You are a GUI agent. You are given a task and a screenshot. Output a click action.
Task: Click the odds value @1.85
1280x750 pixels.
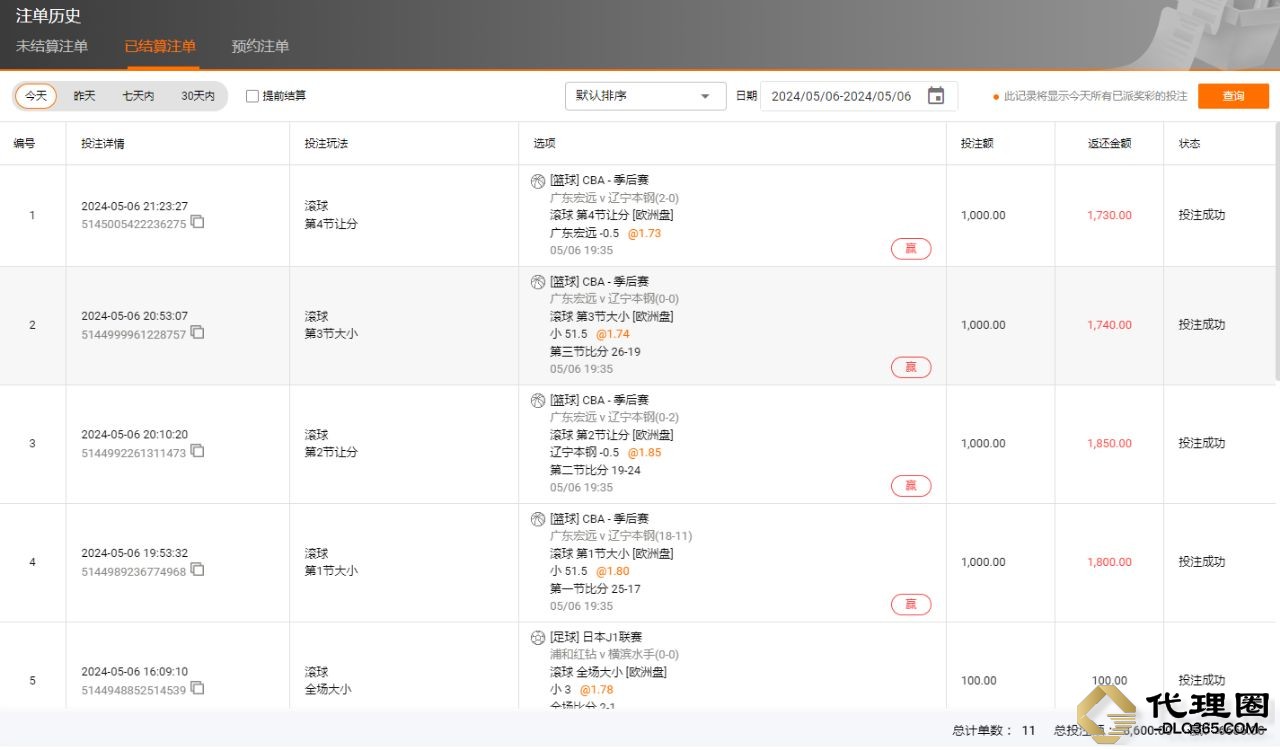[x=644, y=452]
